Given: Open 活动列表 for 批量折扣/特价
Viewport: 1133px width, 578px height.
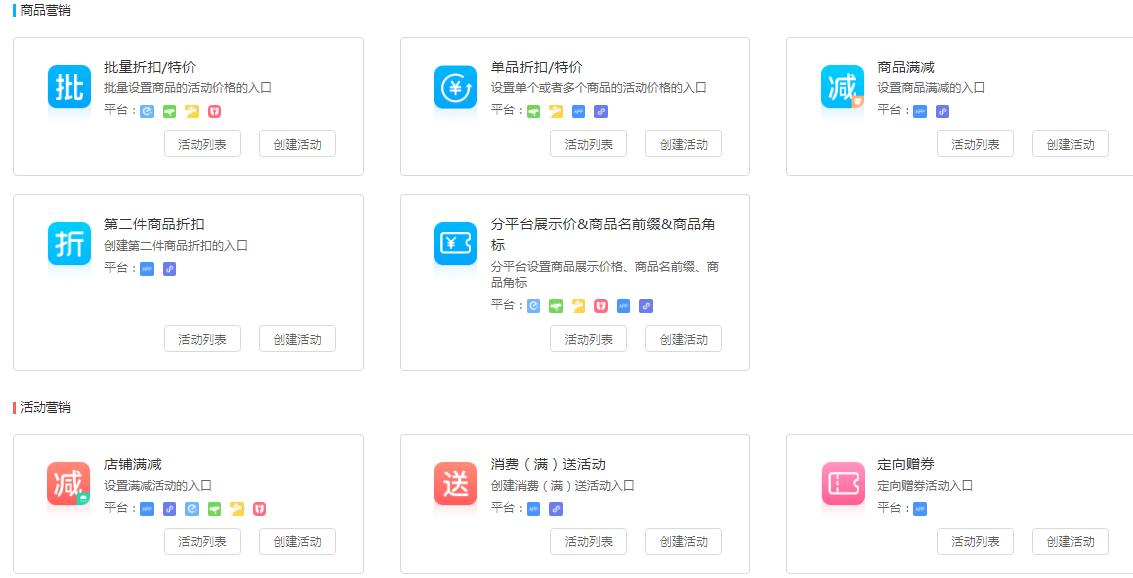Looking at the screenshot, I should 202,143.
